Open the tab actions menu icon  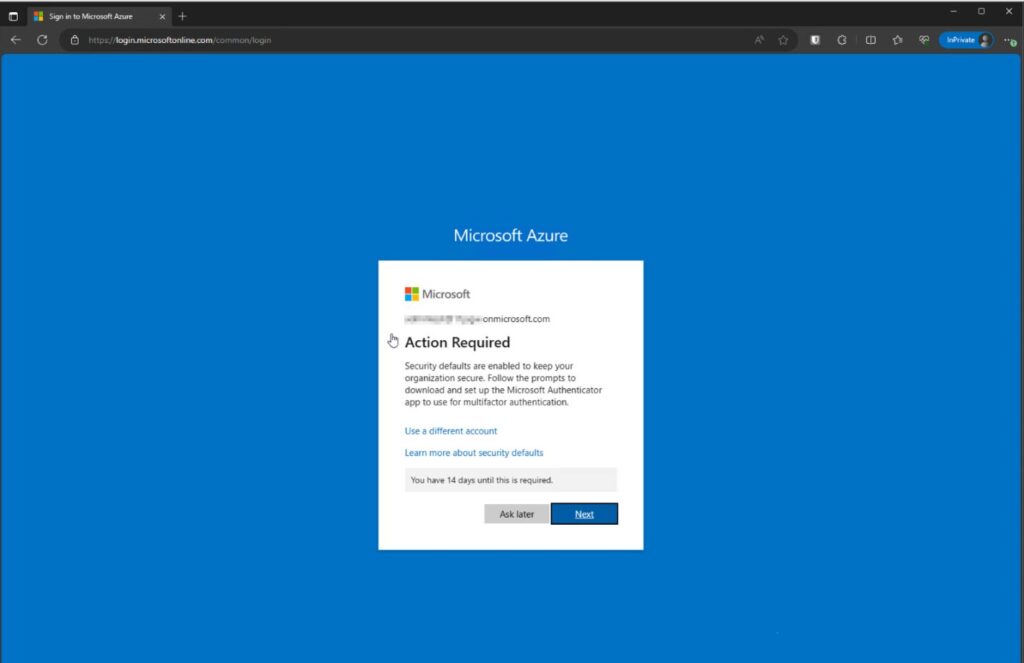pyautogui.click(x=14, y=16)
